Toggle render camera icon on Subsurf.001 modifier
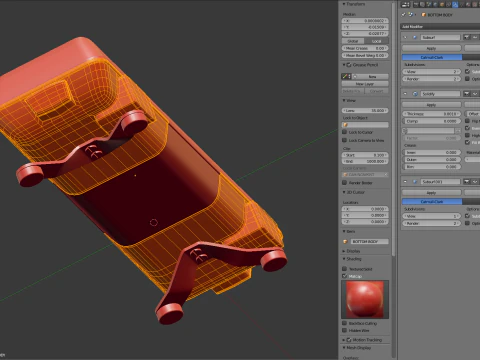This screenshot has height=360, width=480. pos(467,182)
